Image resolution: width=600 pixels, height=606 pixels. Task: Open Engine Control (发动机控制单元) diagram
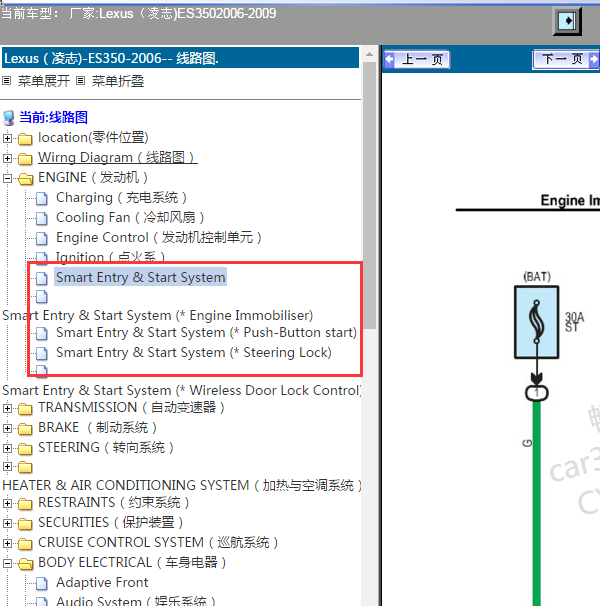tap(159, 238)
